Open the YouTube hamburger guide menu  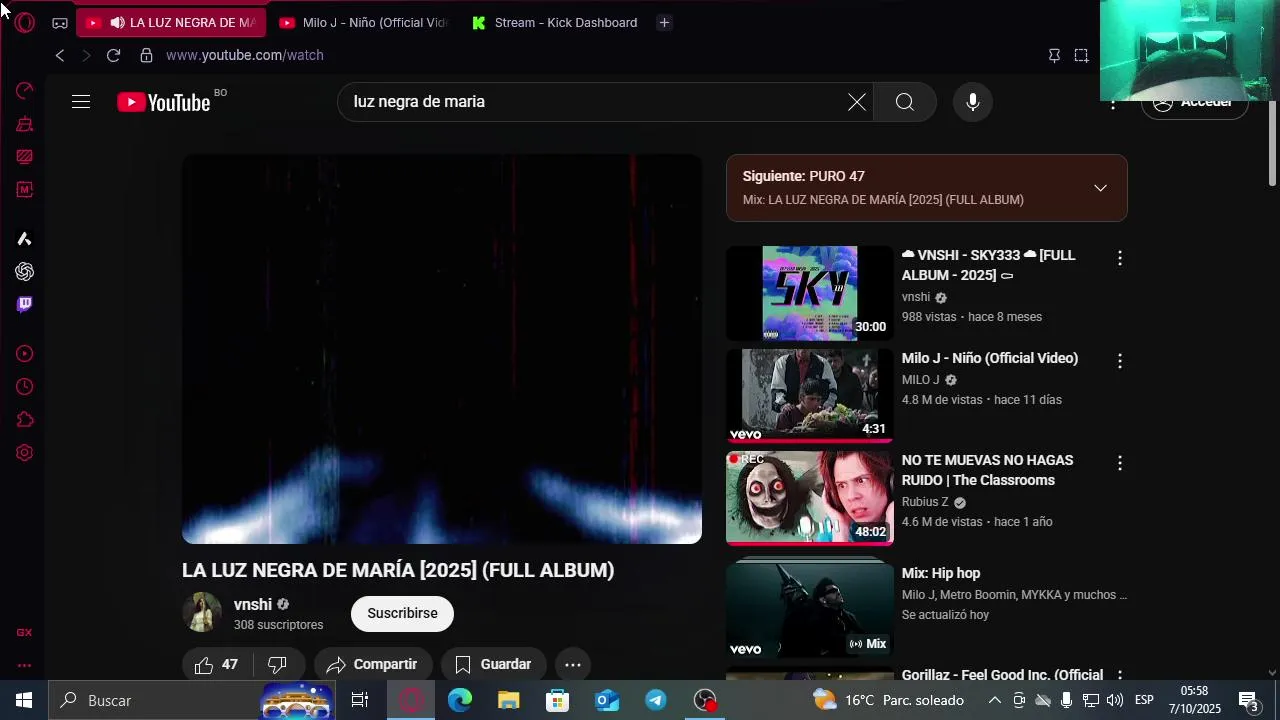[81, 102]
